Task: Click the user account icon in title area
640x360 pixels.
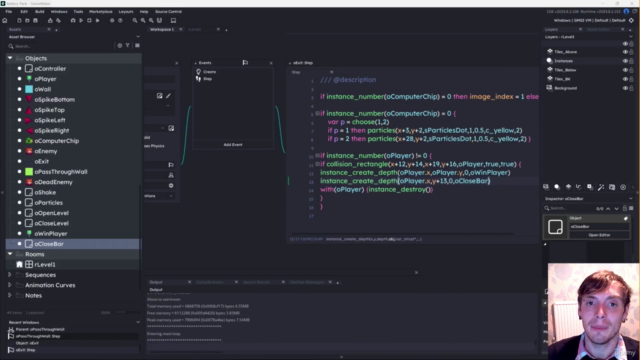Action: pyautogui.click(x=626, y=11)
